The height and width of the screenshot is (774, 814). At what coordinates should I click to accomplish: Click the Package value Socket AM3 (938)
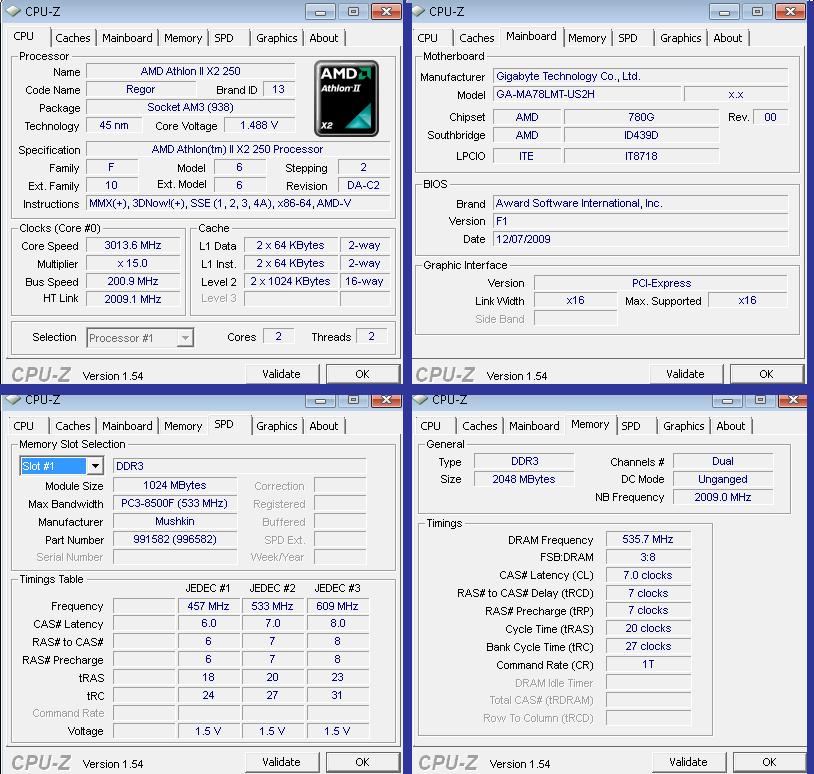(191, 107)
